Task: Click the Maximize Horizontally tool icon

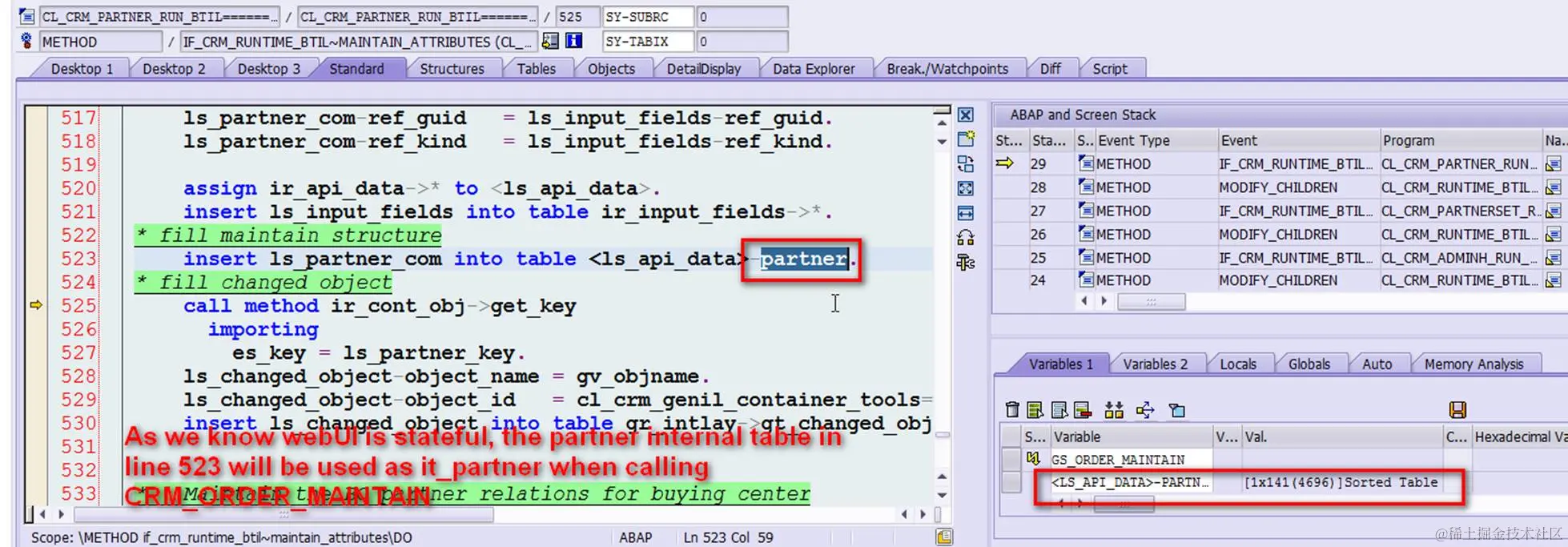Action: pyautogui.click(x=966, y=213)
